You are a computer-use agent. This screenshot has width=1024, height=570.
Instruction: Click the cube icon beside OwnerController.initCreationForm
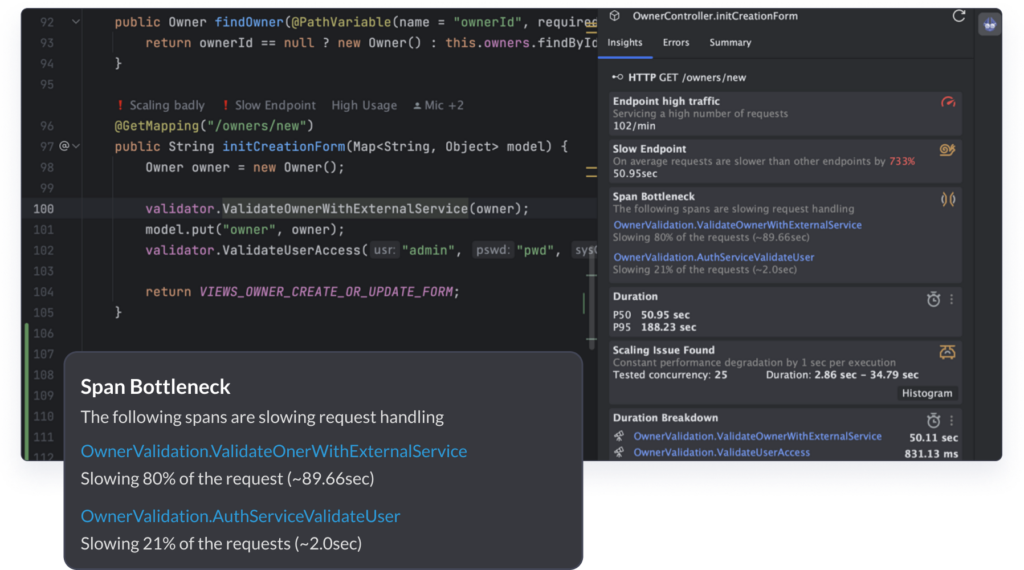615,16
